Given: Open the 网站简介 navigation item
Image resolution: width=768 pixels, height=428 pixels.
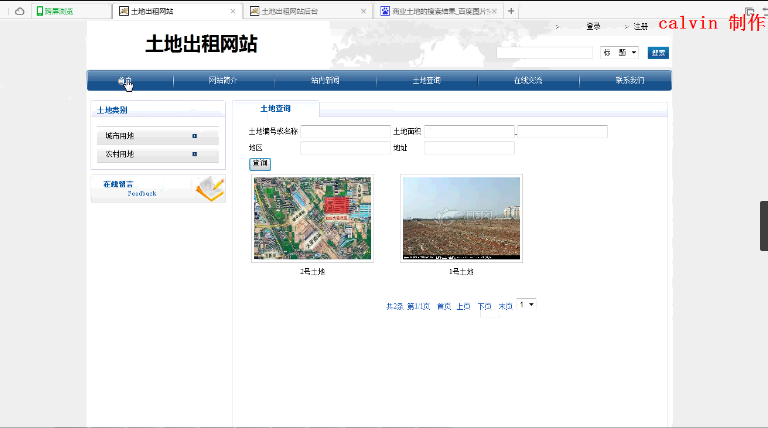Looking at the screenshot, I should click(x=223, y=80).
